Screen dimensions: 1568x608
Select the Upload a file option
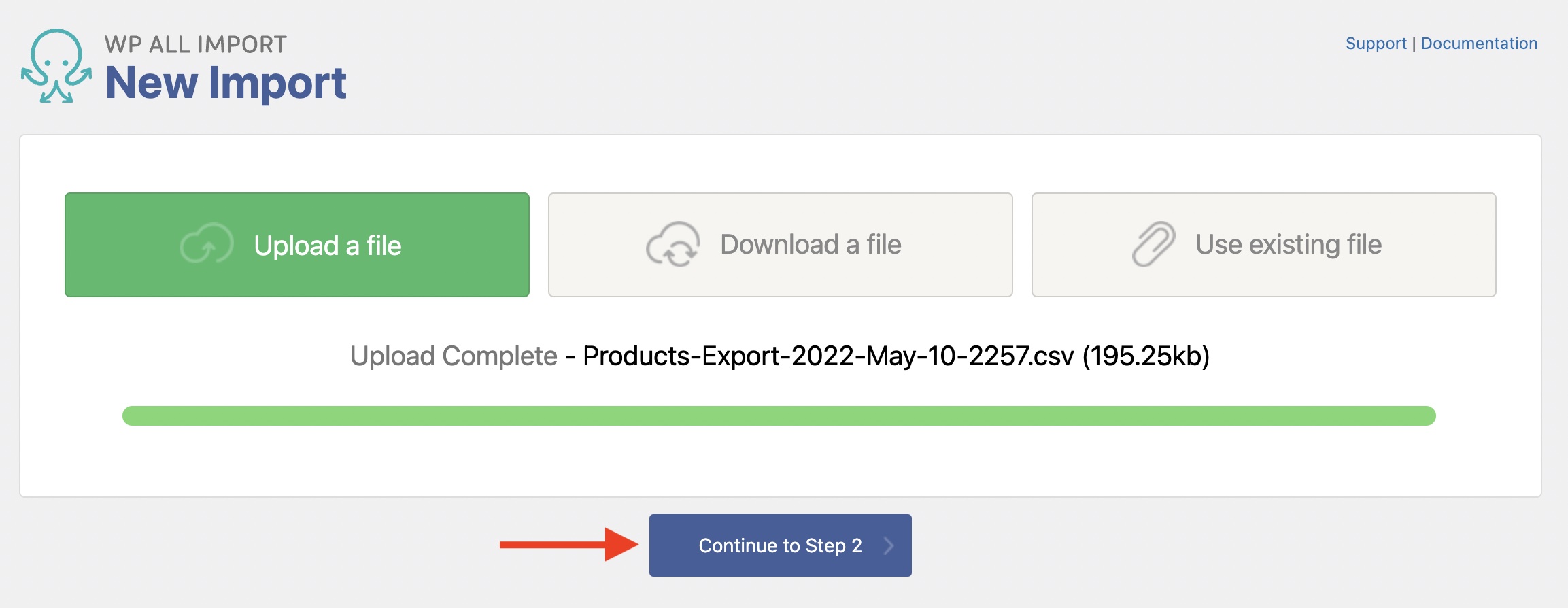(297, 245)
